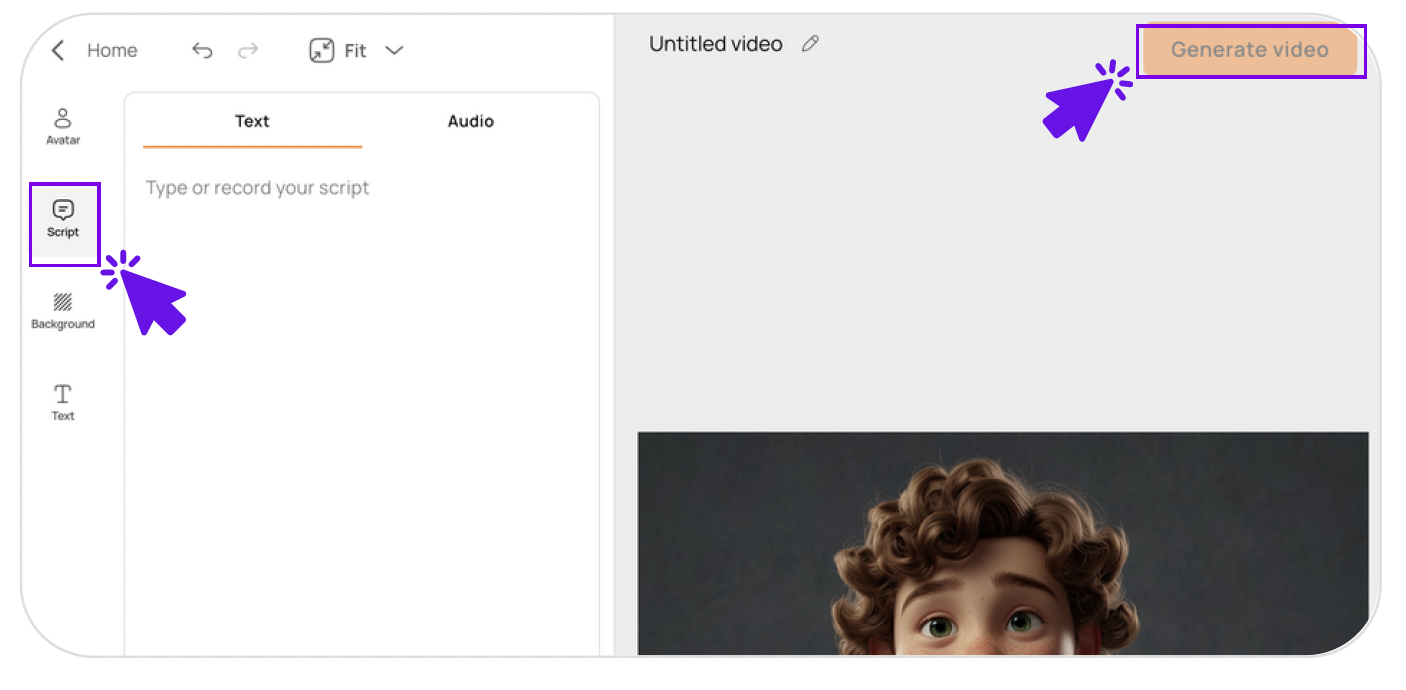Click the Home link
The image size is (1406, 690).
tap(112, 50)
